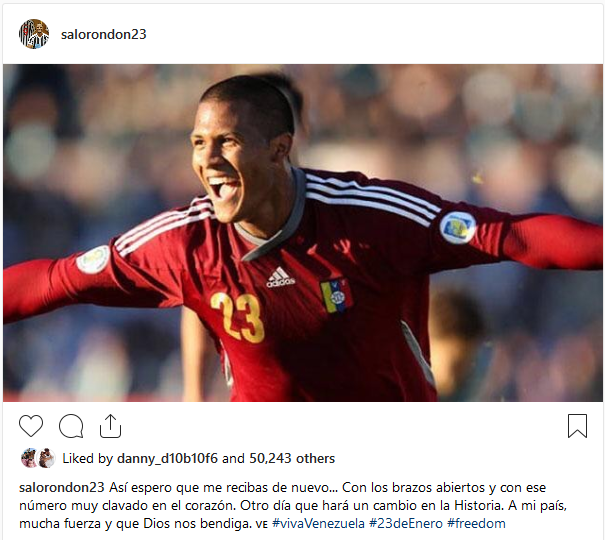605x540 pixels.
Task: Click the number 23 on the jersey
Action: pos(238,317)
